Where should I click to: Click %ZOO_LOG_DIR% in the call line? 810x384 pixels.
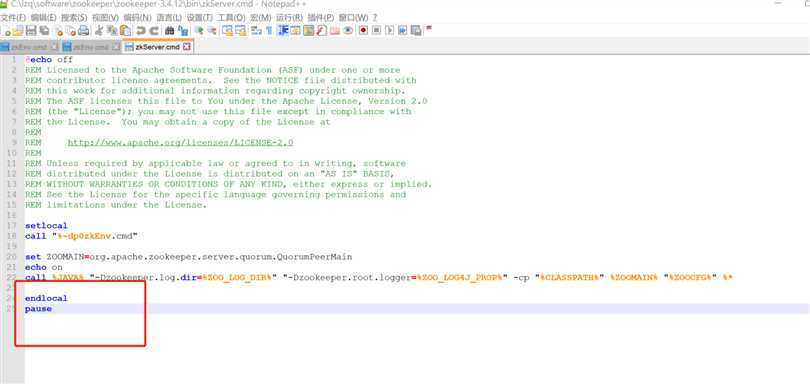click(237, 278)
